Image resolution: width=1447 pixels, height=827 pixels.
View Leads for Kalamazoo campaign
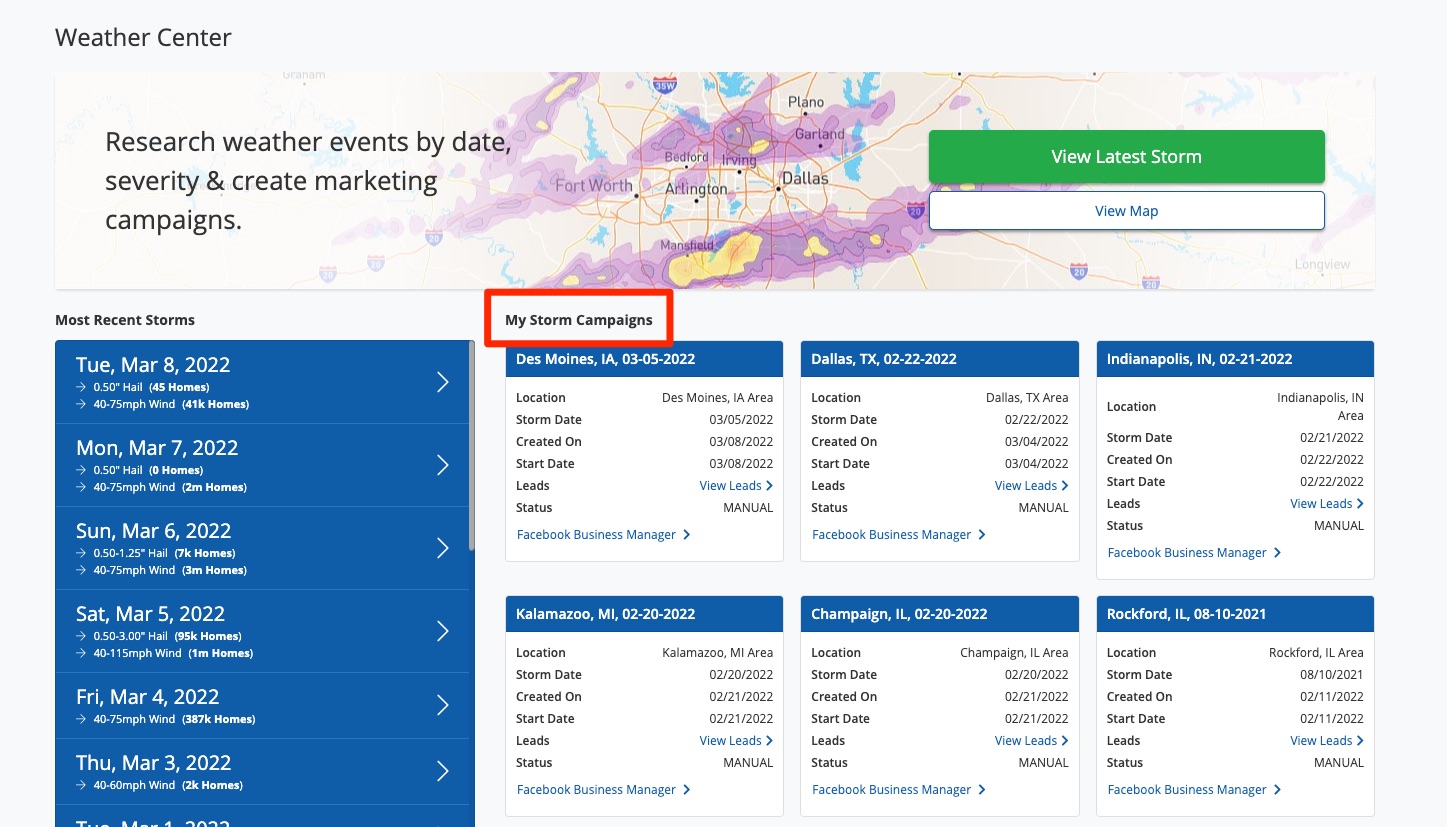point(735,741)
